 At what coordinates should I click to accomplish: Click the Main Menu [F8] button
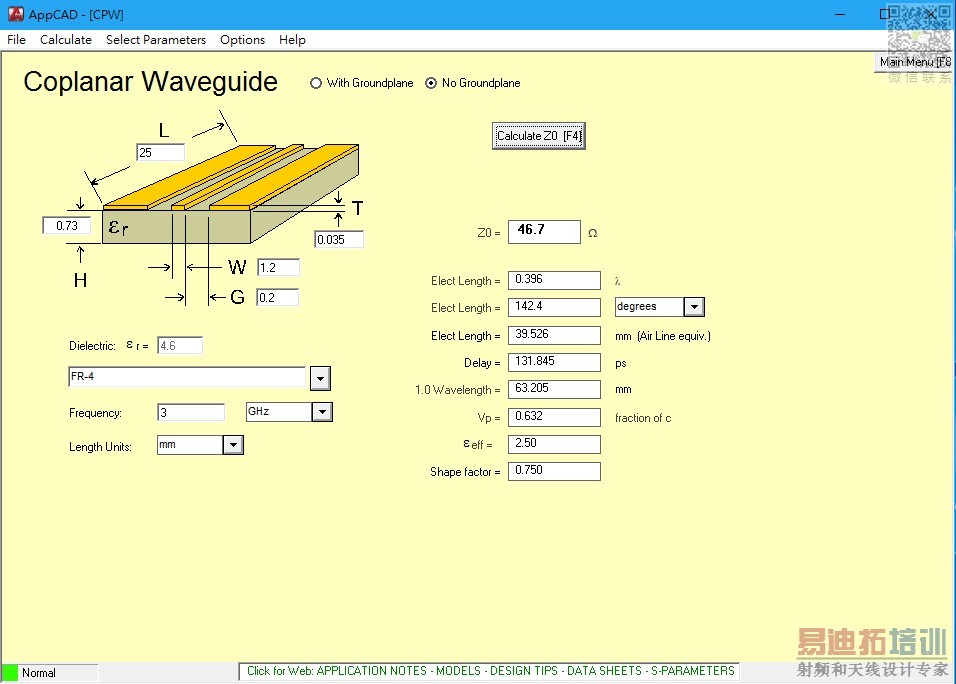(x=915, y=62)
